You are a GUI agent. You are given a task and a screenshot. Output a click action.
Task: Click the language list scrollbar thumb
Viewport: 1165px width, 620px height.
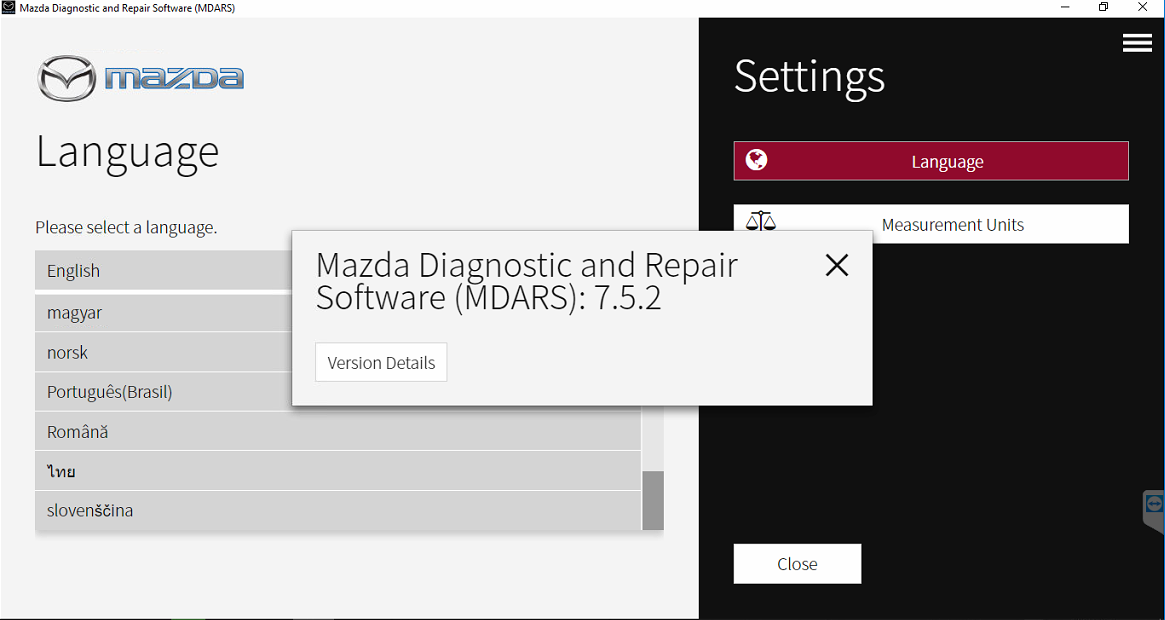tap(652, 500)
